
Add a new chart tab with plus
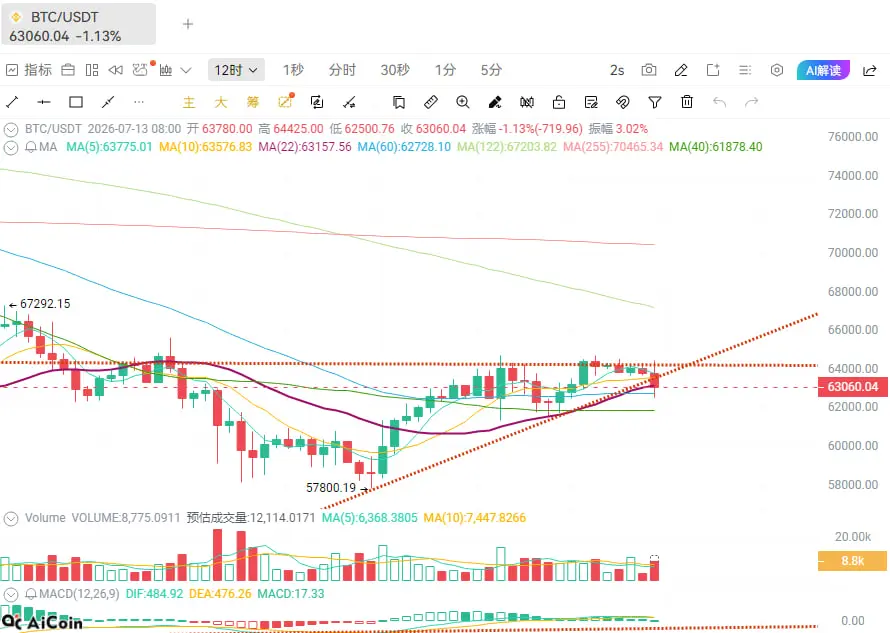point(188,24)
